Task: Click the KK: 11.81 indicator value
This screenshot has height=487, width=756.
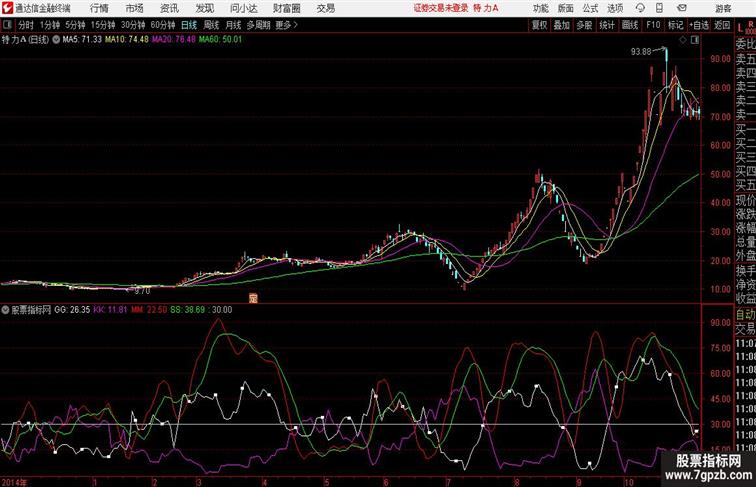Action: click(110, 310)
